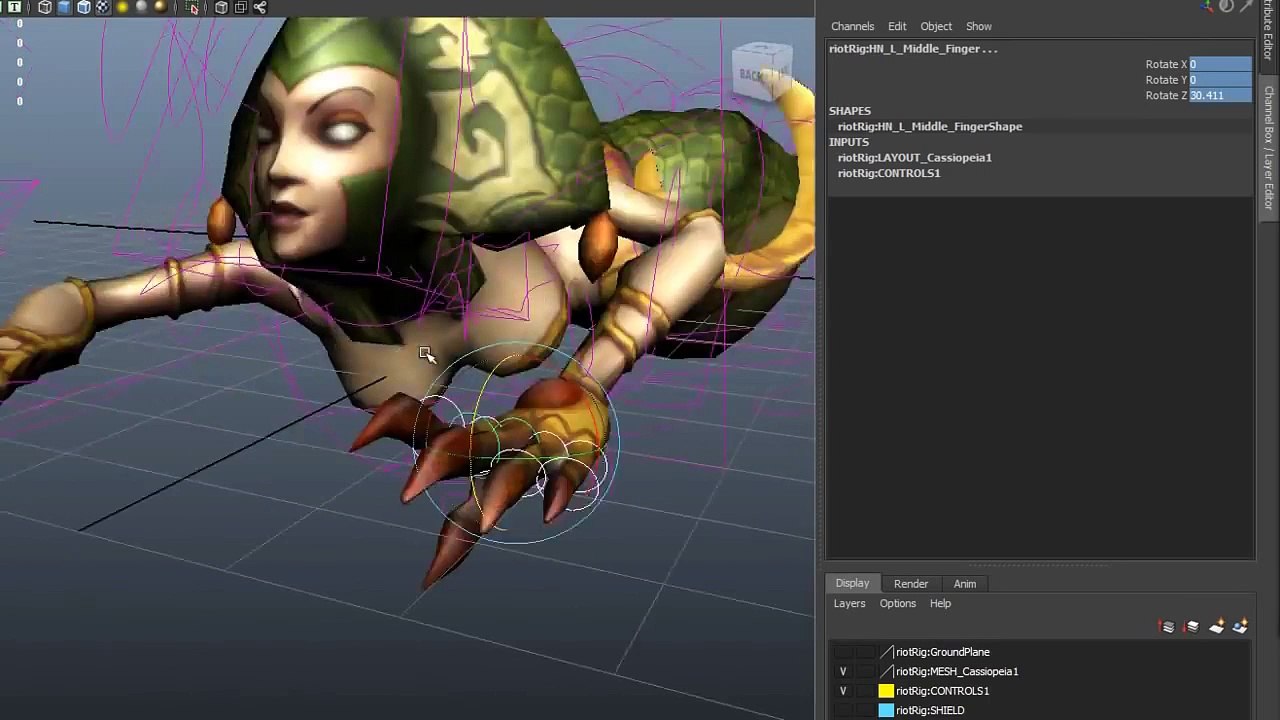
Task: Enable use all lights yellow sphere
Action: [x=122, y=7]
